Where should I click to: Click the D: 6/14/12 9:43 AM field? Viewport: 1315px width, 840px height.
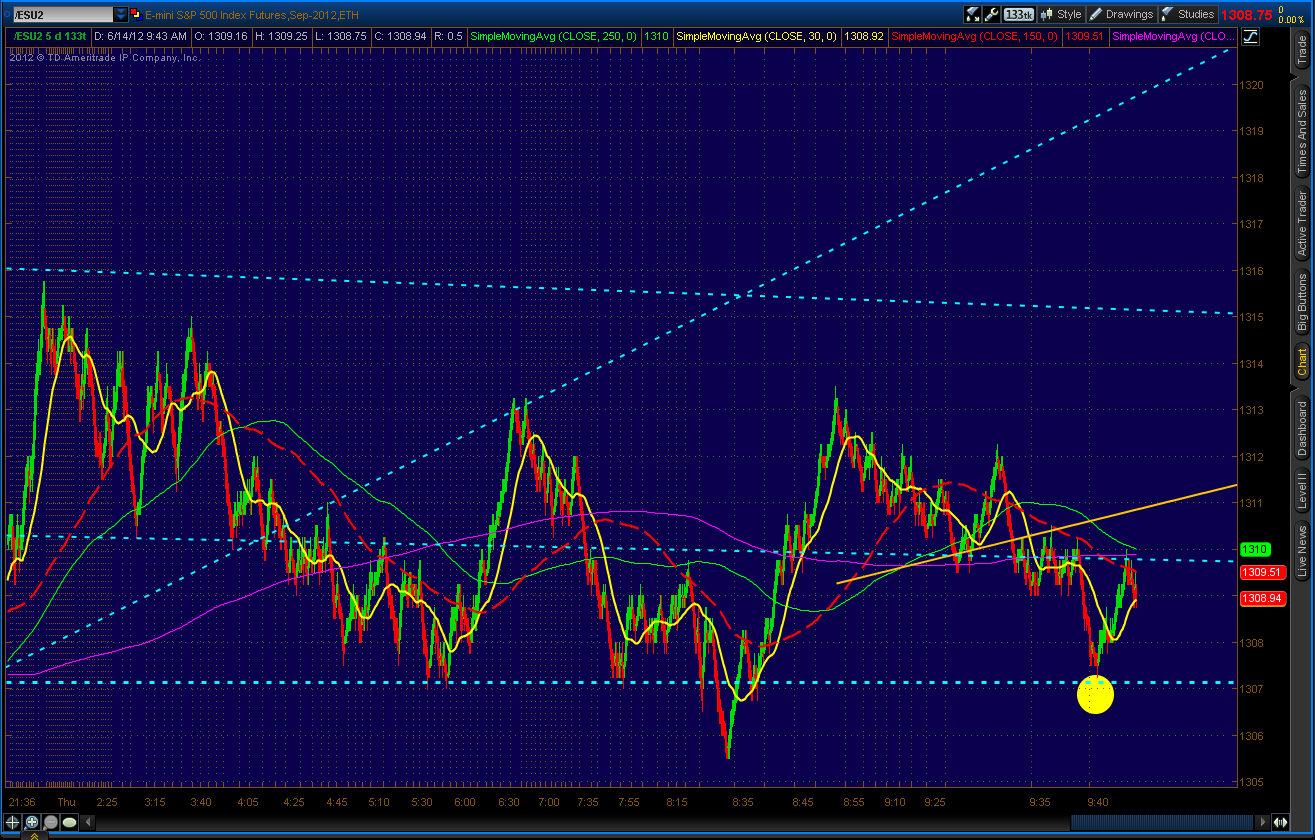click(139, 36)
